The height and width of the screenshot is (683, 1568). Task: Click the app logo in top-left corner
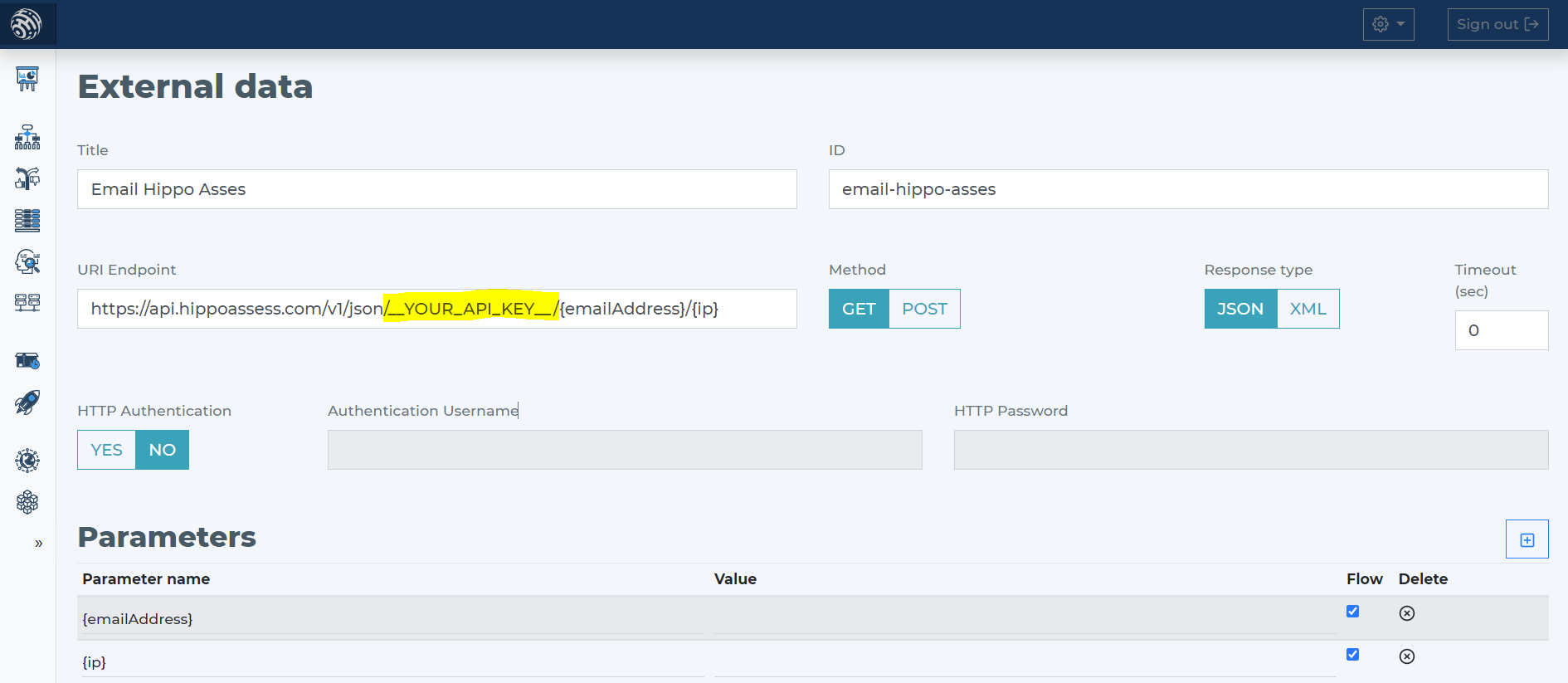coord(27,24)
